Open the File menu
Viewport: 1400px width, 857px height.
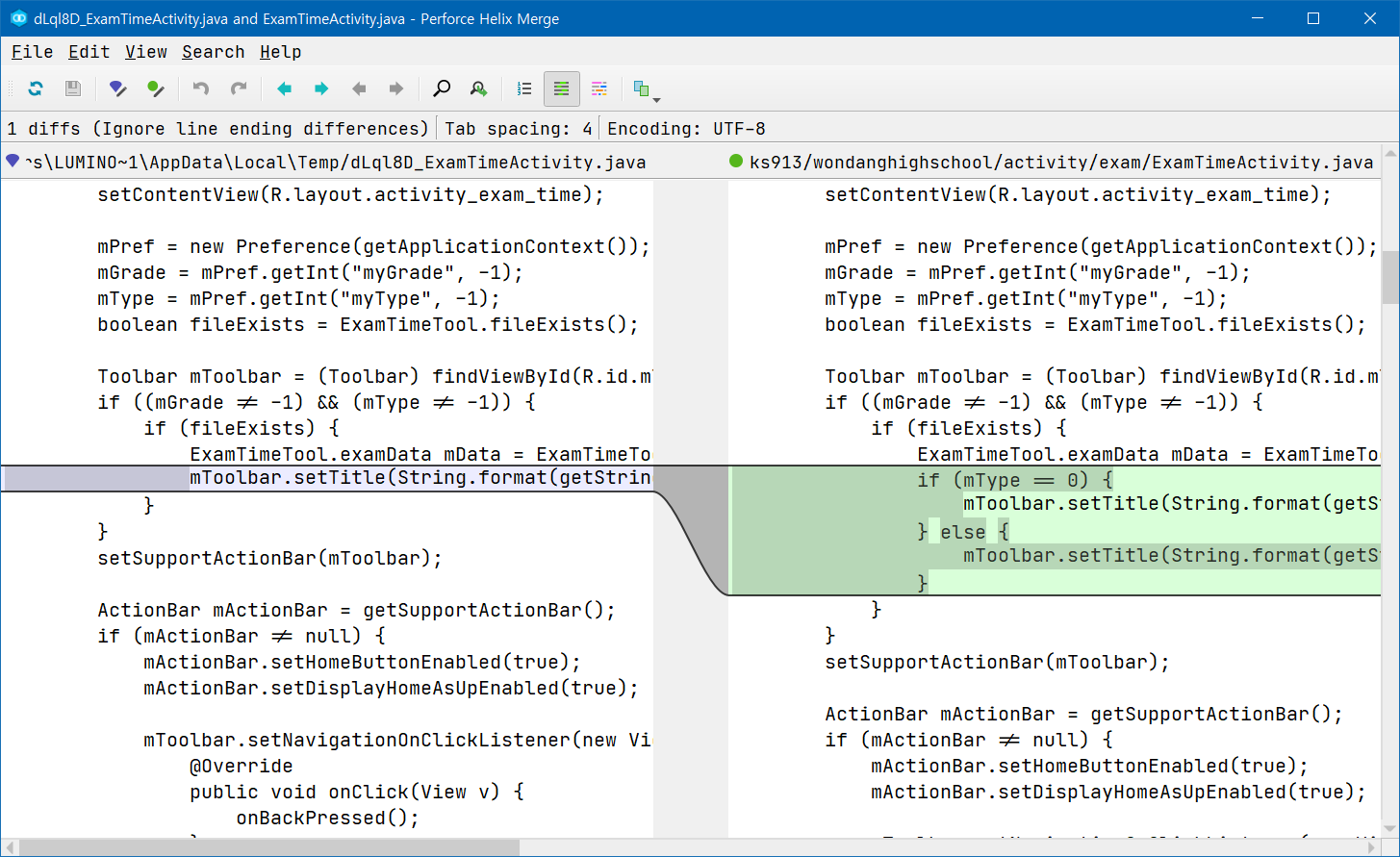pyautogui.click(x=33, y=52)
